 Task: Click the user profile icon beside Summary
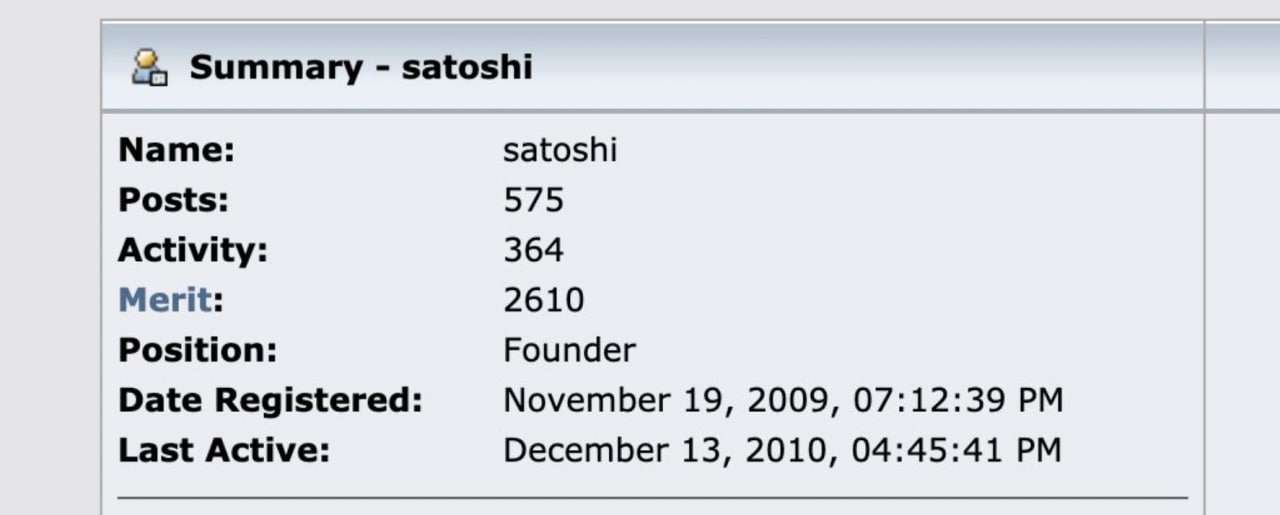(149, 67)
